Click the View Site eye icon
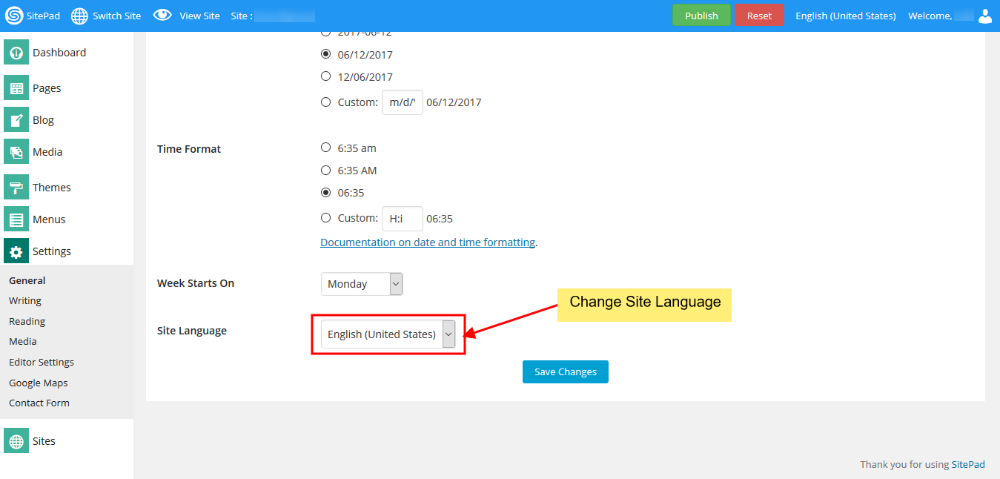 pyautogui.click(x=162, y=16)
